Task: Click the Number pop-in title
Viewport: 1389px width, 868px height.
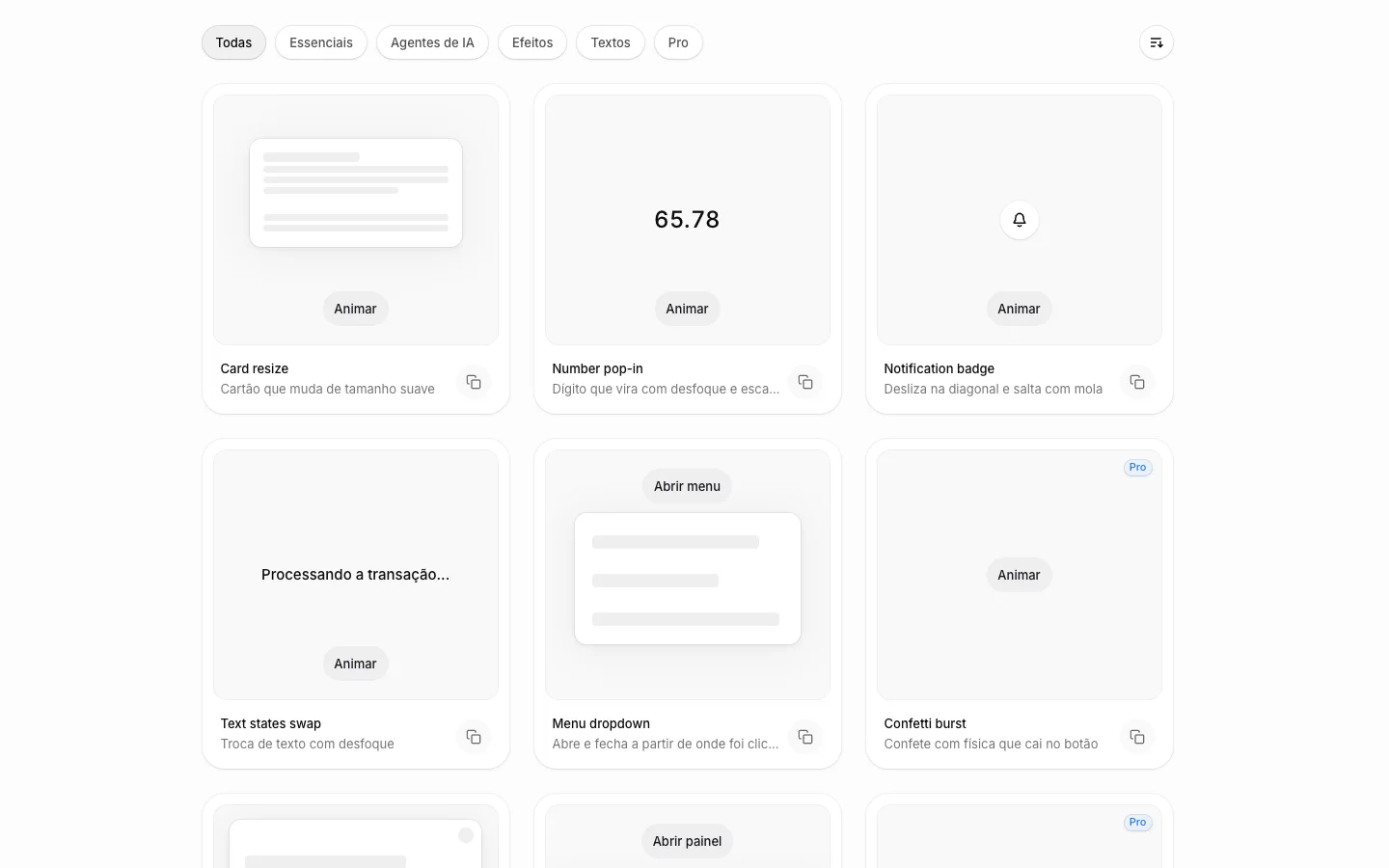Action: click(598, 368)
